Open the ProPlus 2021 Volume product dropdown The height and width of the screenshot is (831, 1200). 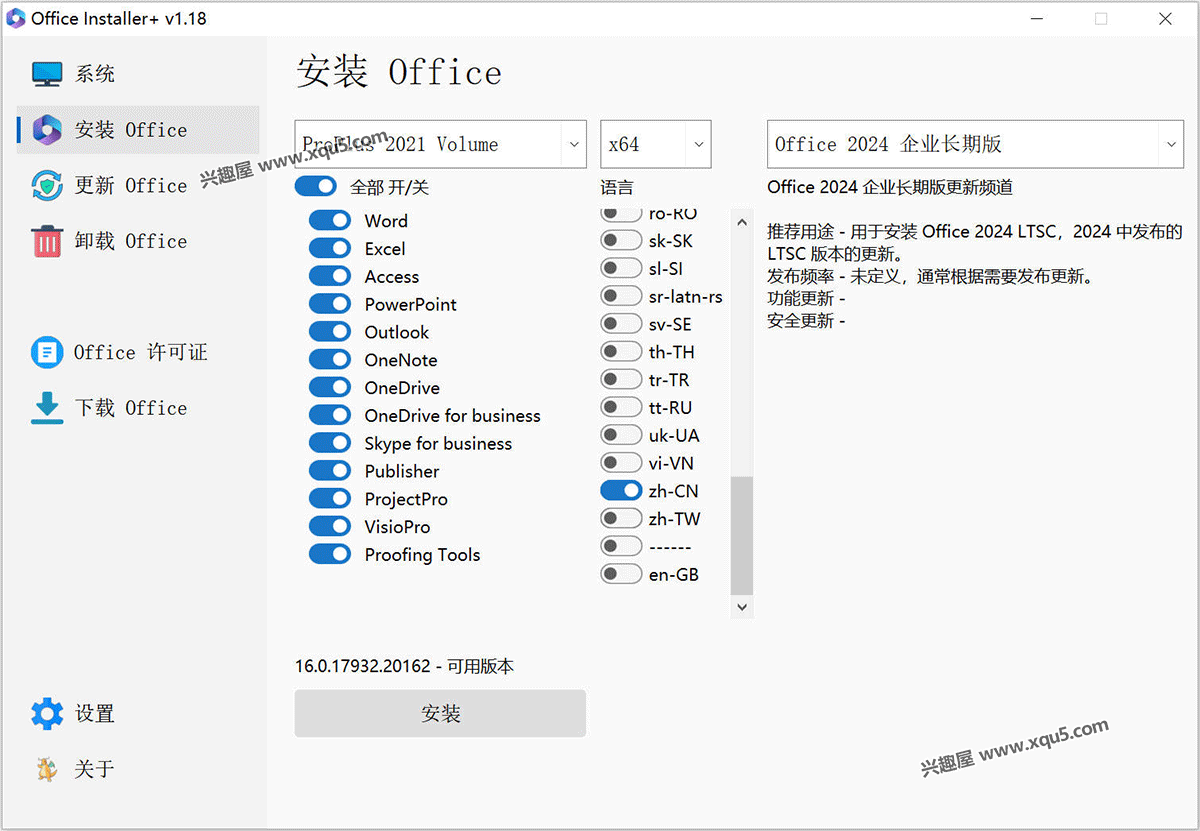441,144
